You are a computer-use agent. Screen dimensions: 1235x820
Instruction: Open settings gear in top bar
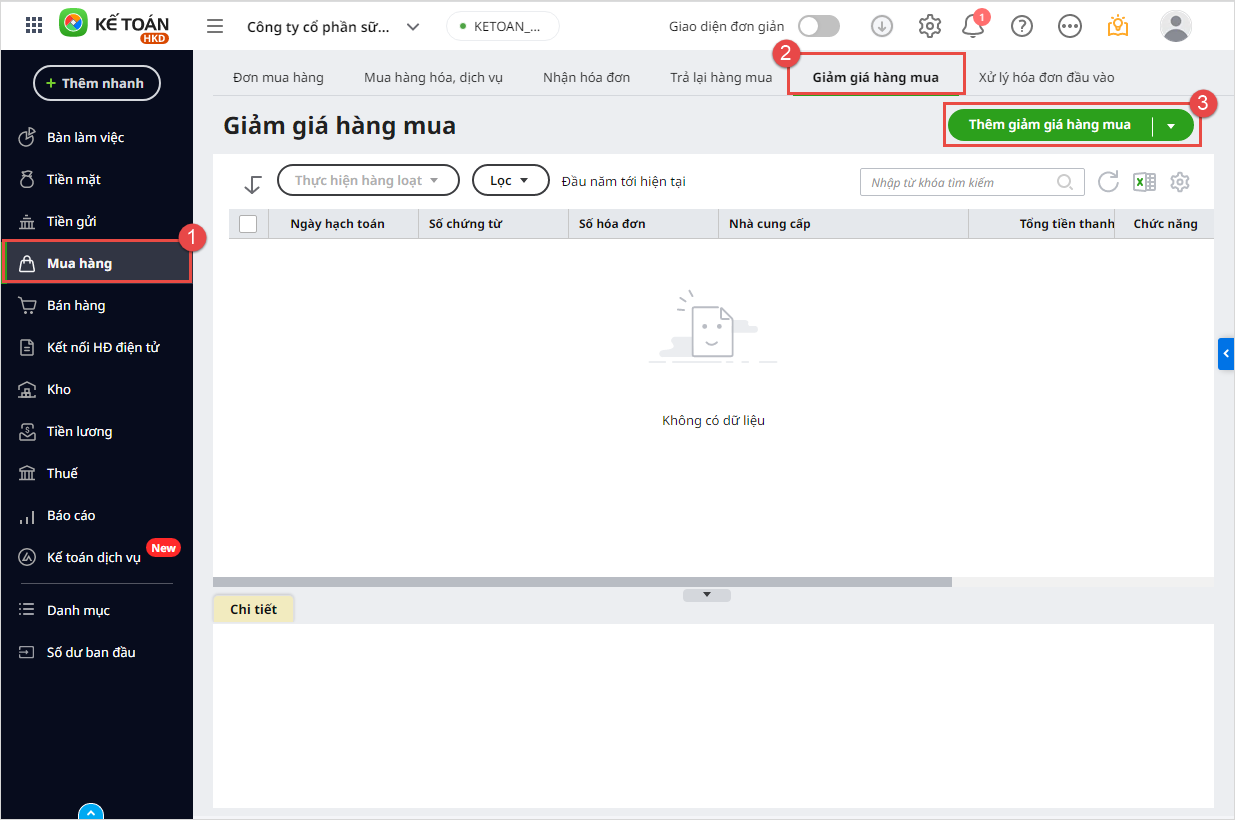[x=930, y=27]
